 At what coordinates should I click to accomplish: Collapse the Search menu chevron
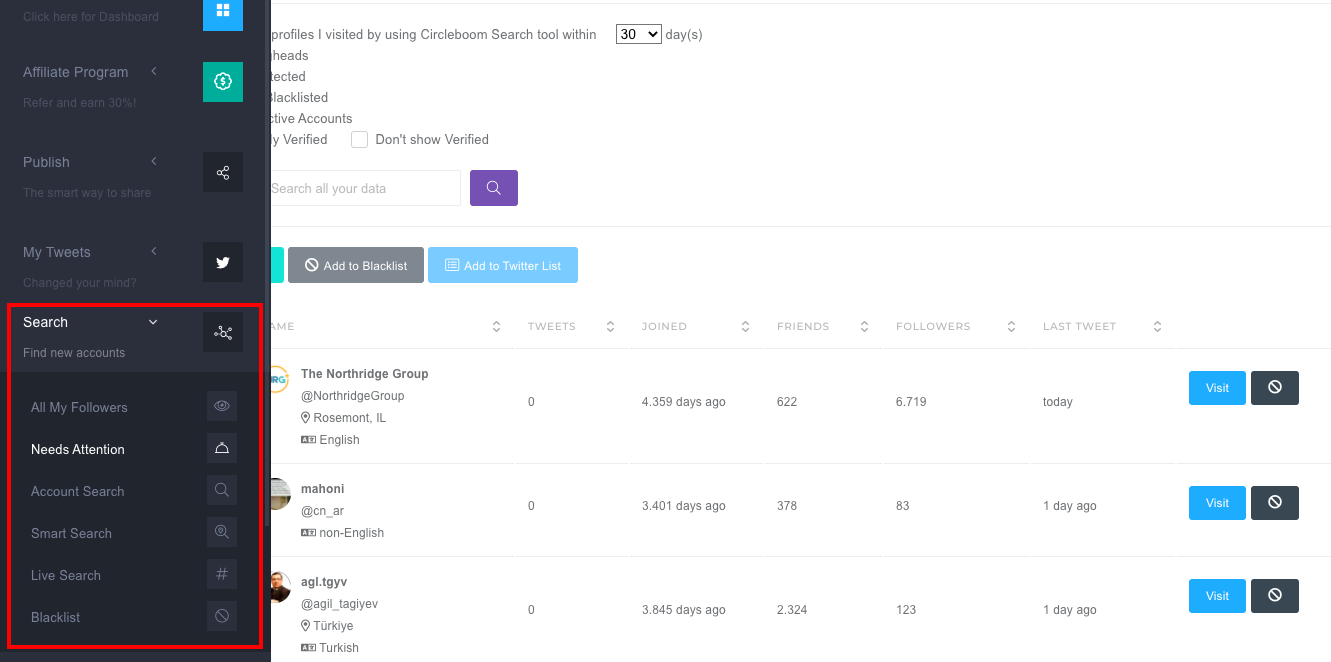(x=153, y=322)
